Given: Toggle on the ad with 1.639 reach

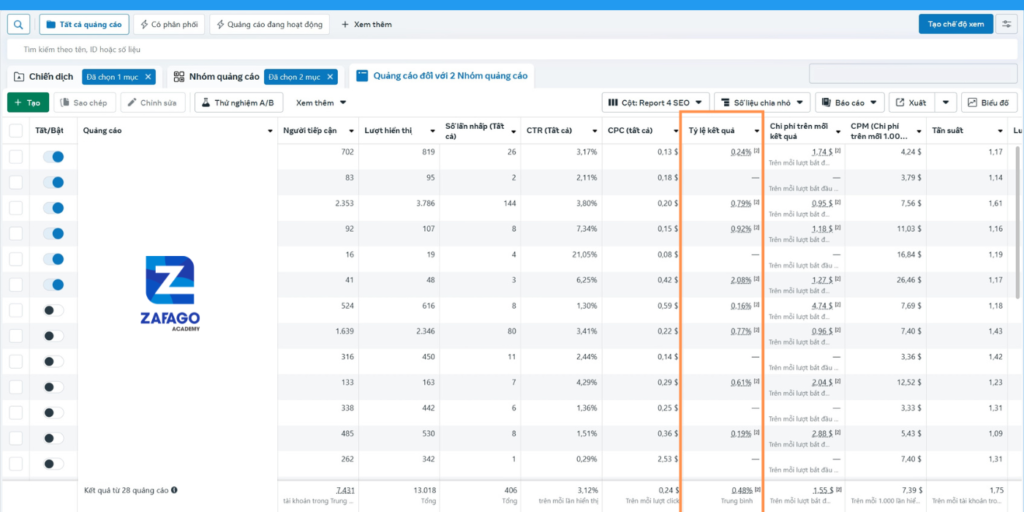Looking at the screenshot, I should (x=54, y=336).
